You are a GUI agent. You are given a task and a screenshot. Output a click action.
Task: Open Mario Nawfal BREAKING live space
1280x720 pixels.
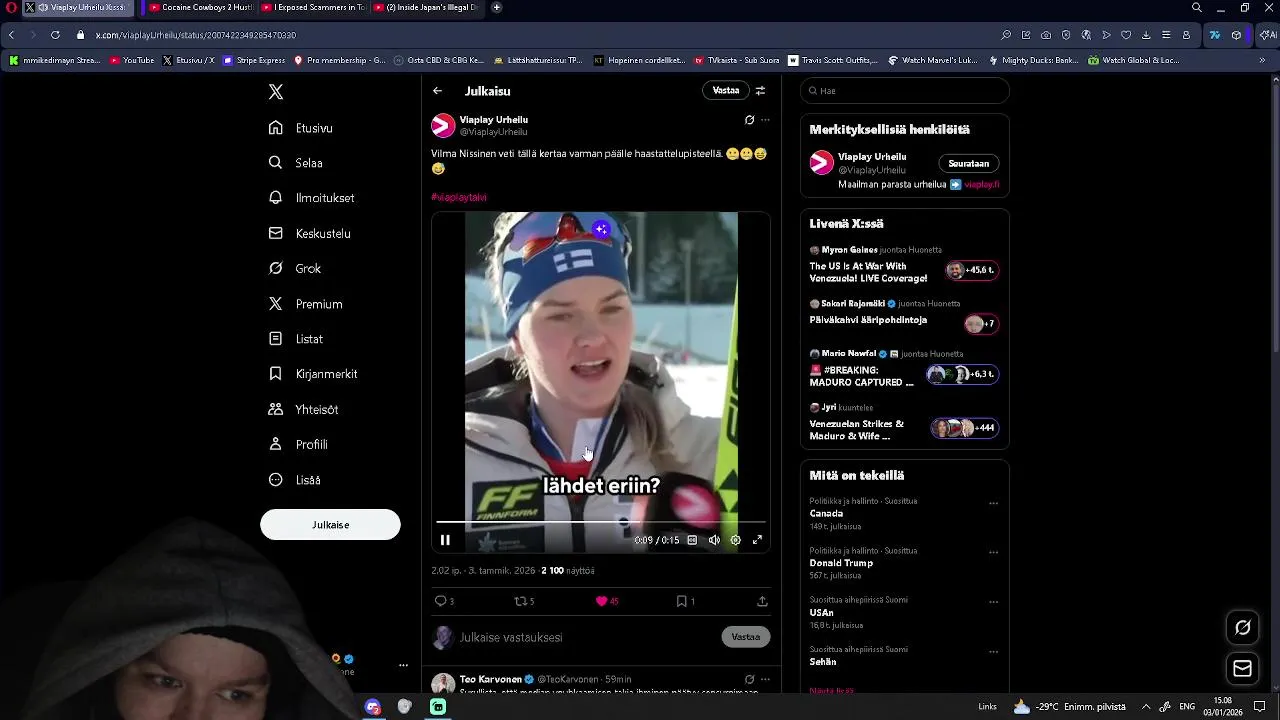coord(904,369)
